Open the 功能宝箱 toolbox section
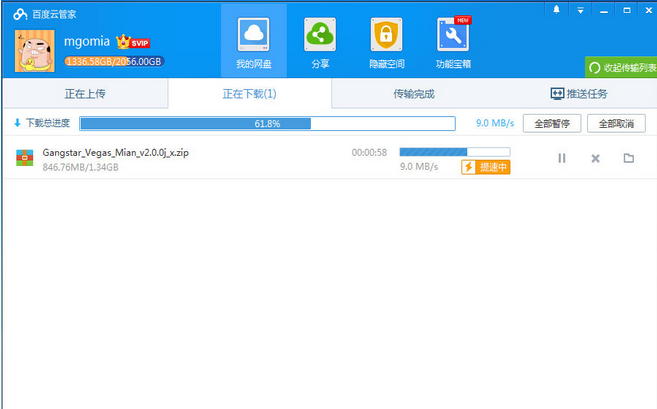This screenshot has width=657, height=409. (453, 41)
